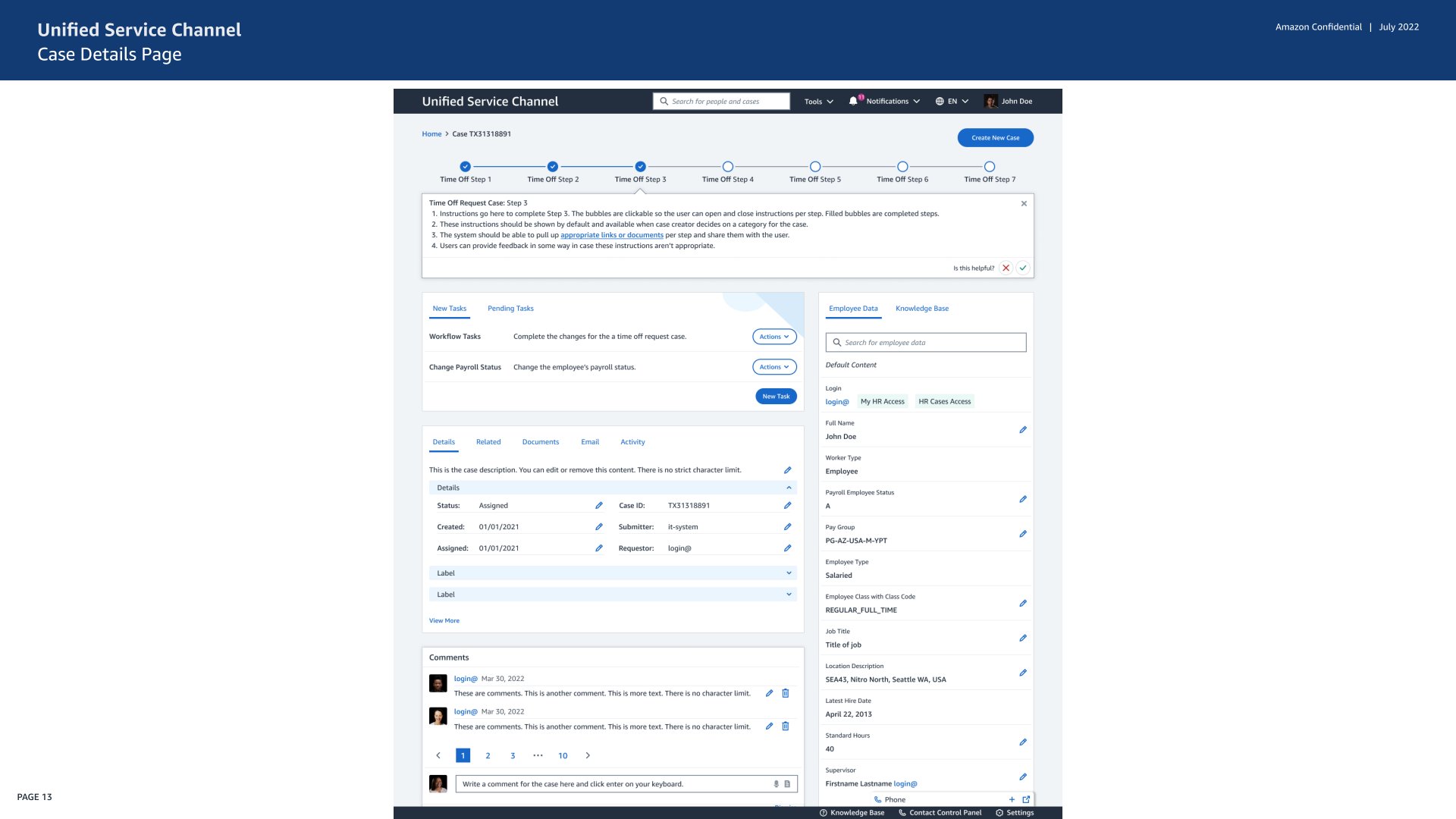
Task: Switch to the Pending Tasks tab
Action: [x=510, y=309]
